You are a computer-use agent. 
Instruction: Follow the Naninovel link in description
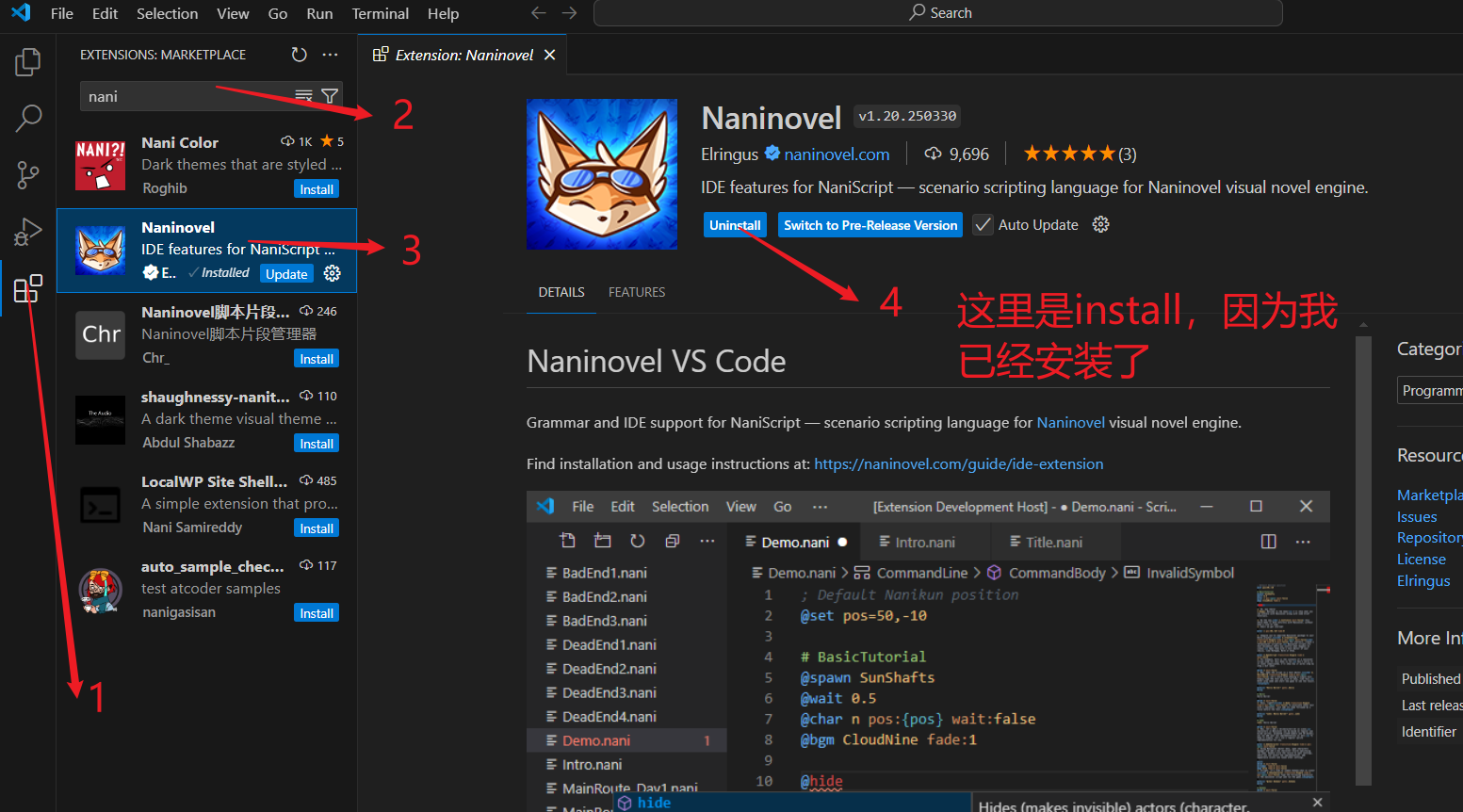(1070, 422)
